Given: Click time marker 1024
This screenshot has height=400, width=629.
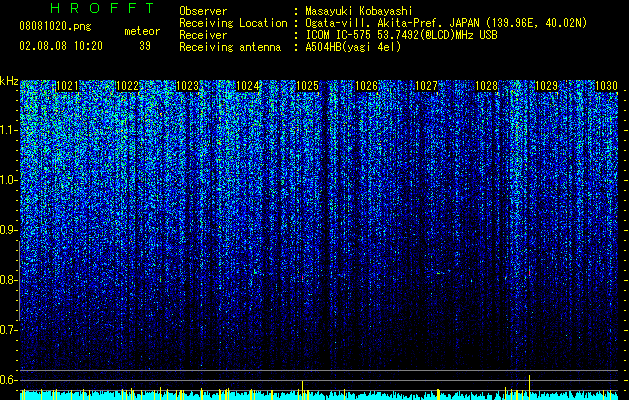Looking at the screenshot, I should click(248, 86).
